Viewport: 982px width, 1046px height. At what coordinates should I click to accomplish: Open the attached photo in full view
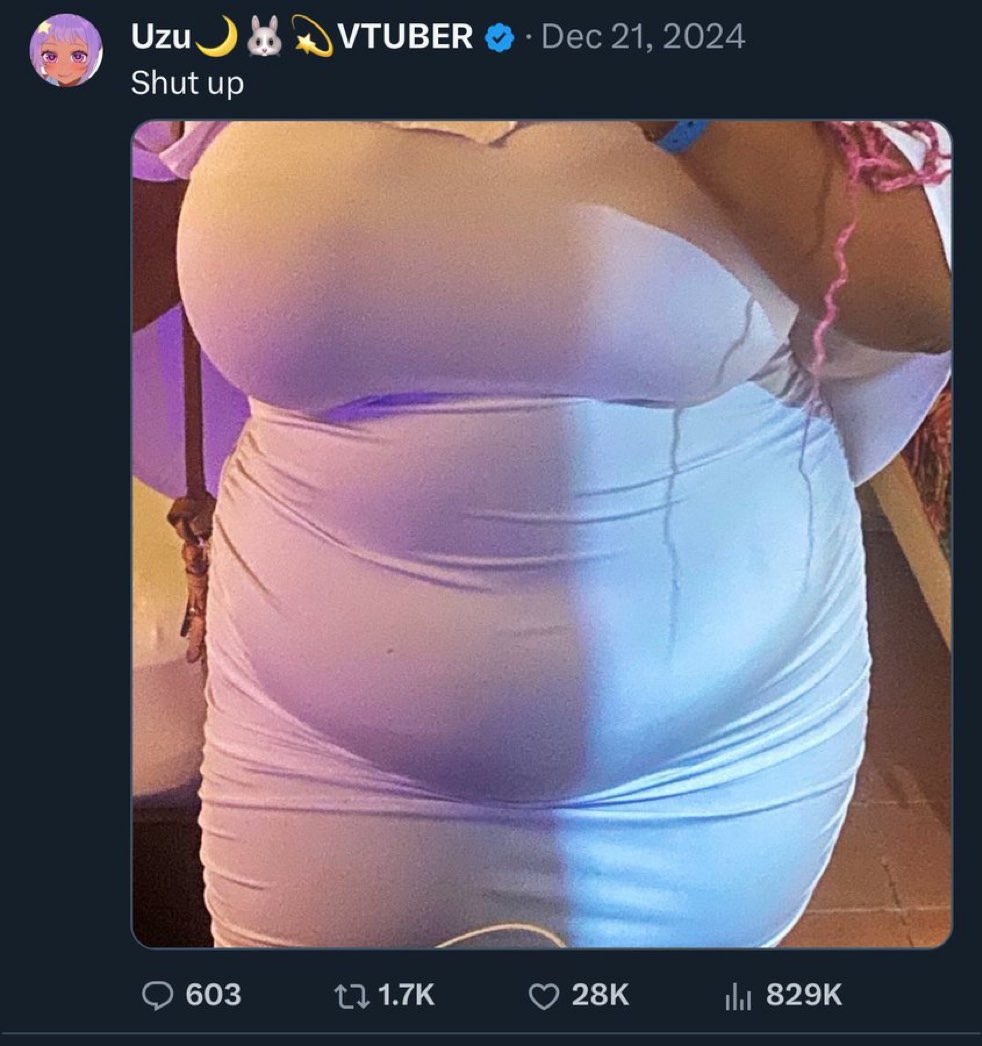coord(542,534)
